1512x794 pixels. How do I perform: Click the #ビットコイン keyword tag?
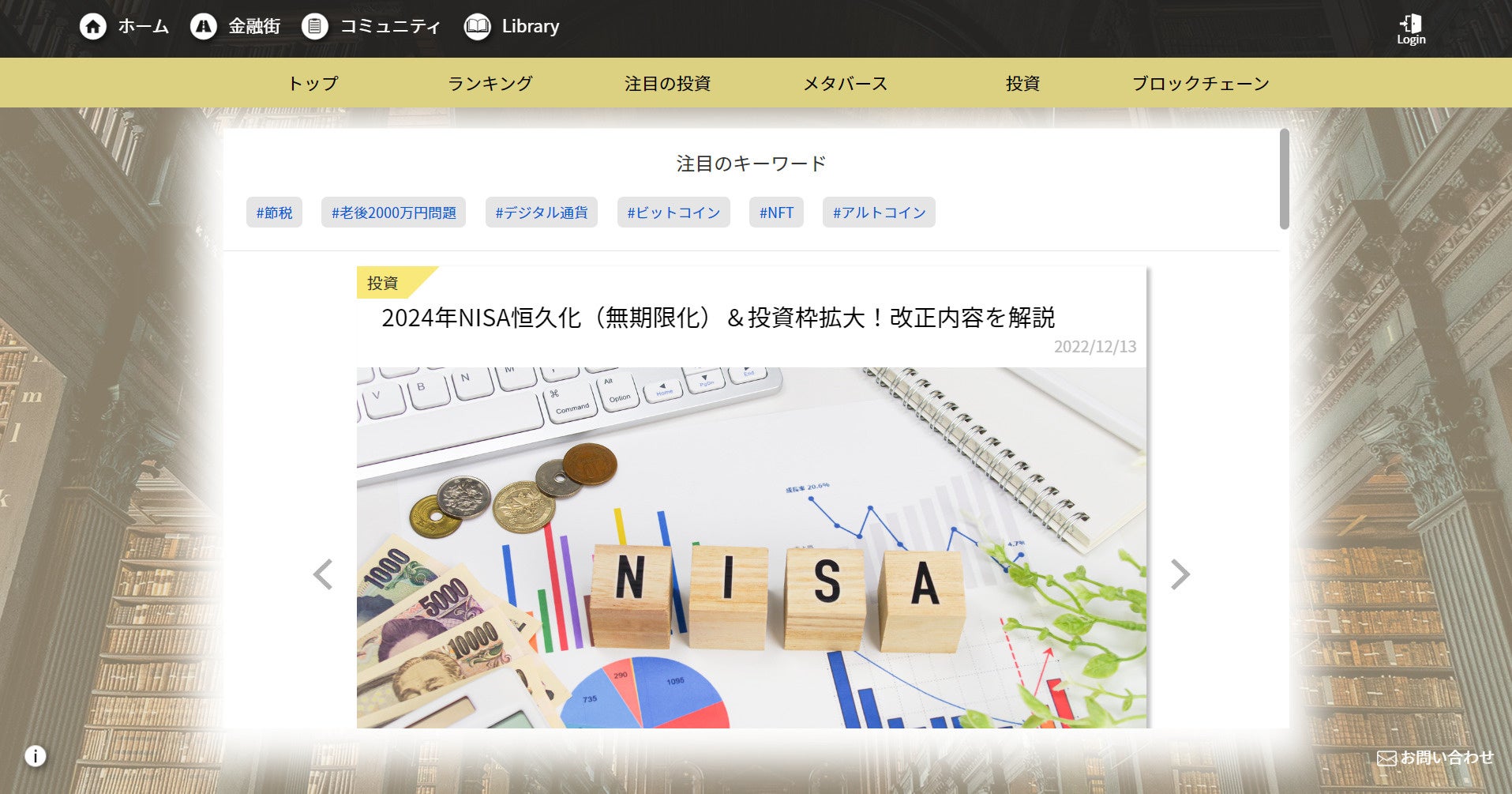tap(673, 213)
